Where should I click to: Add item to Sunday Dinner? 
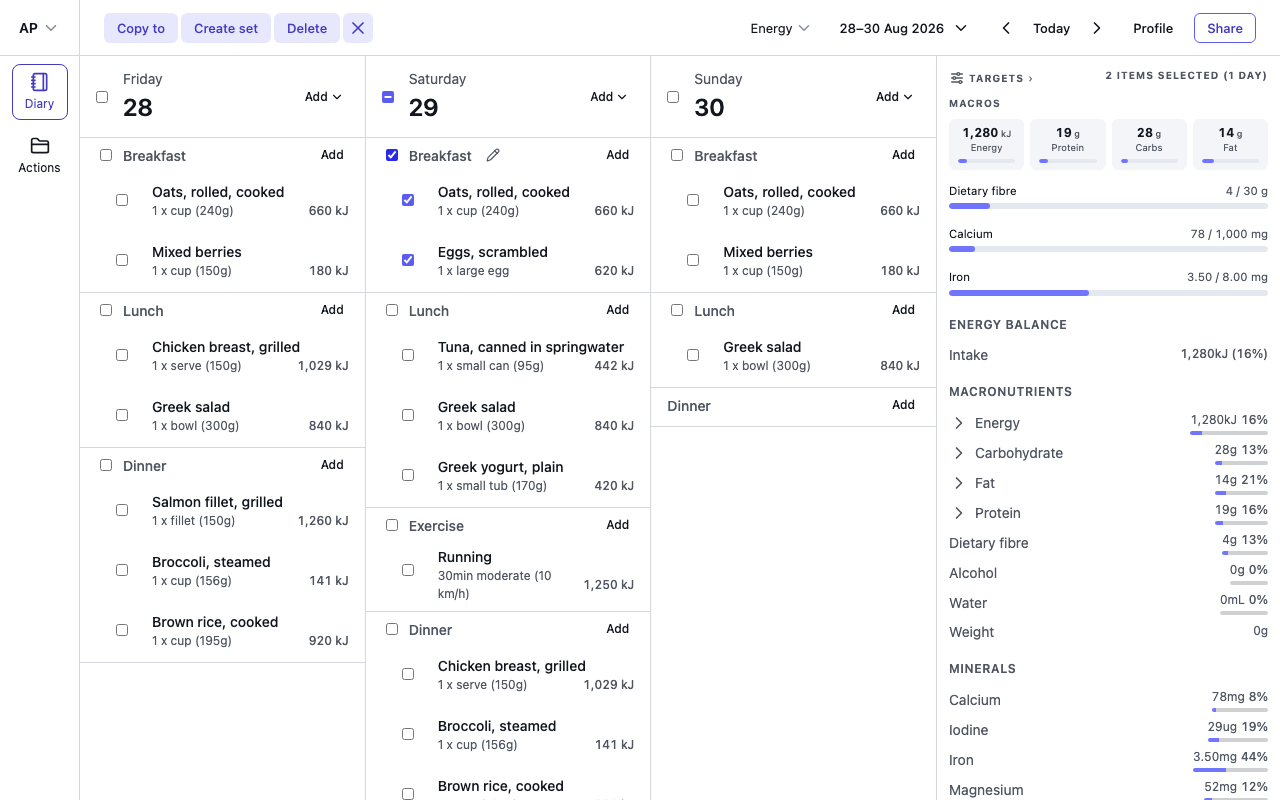coord(903,405)
